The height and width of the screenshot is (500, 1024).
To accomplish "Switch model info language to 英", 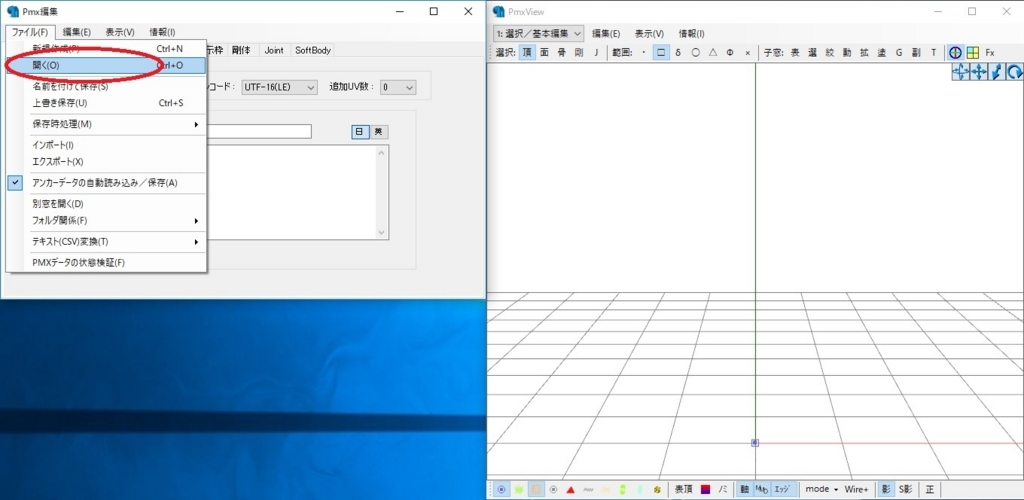I will [x=378, y=132].
